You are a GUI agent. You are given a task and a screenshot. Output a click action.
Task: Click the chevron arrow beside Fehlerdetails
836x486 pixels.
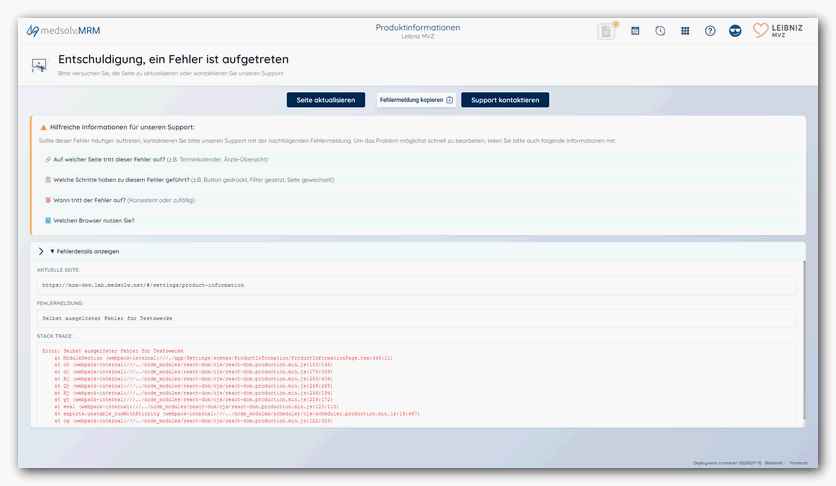click(x=41, y=251)
